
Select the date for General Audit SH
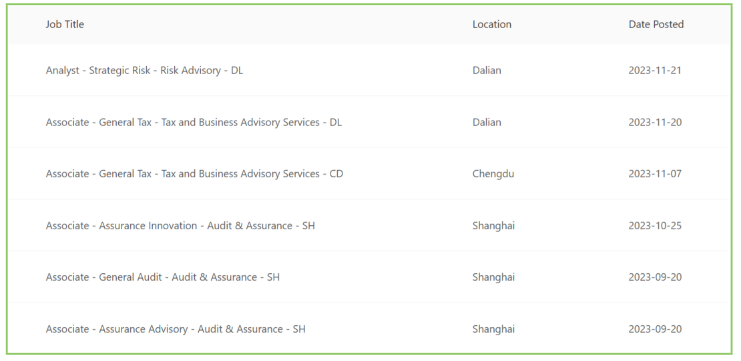pos(655,277)
